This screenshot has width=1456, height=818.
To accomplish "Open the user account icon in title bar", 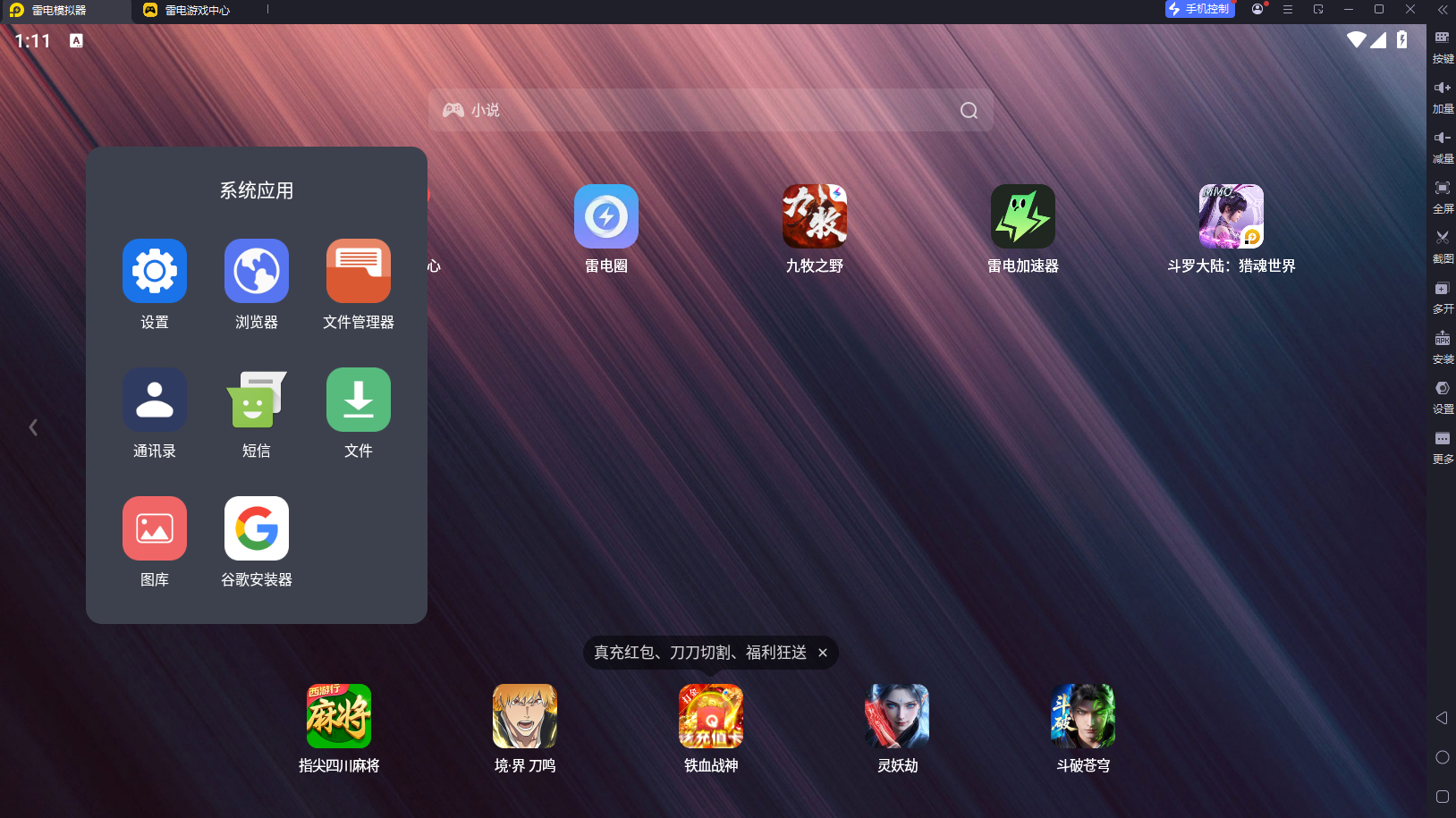I will pyautogui.click(x=1258, y=9).
